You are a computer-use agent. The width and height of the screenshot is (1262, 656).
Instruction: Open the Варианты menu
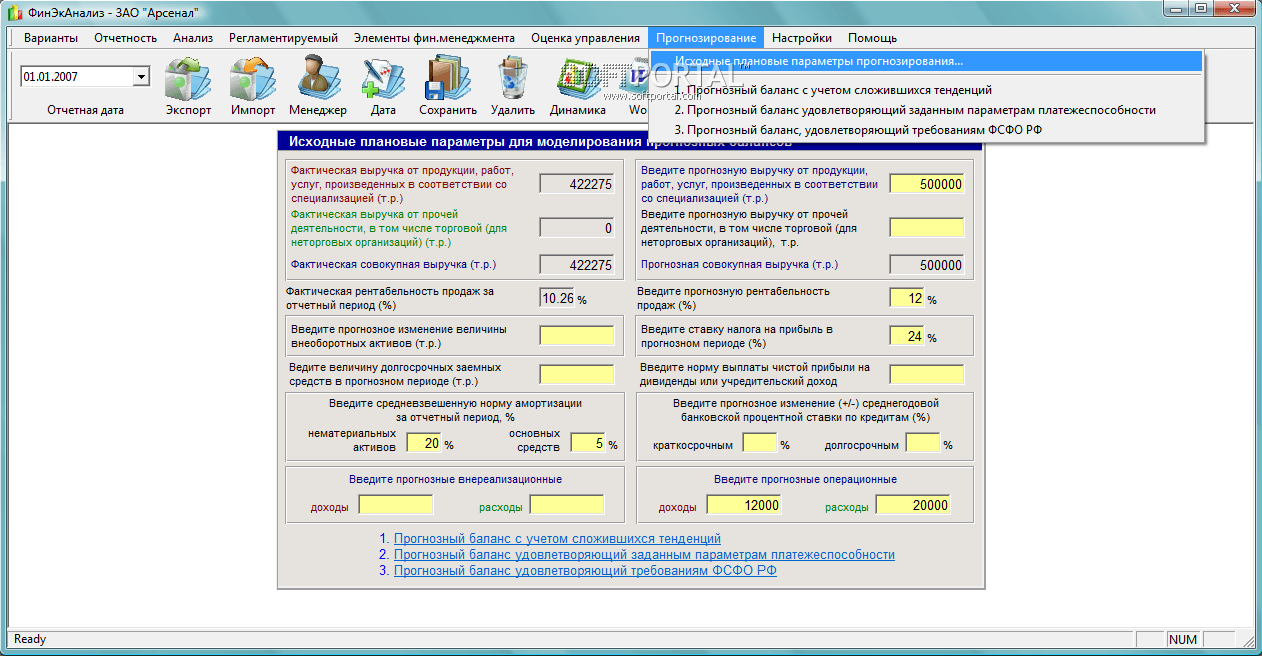coord(50,38)
